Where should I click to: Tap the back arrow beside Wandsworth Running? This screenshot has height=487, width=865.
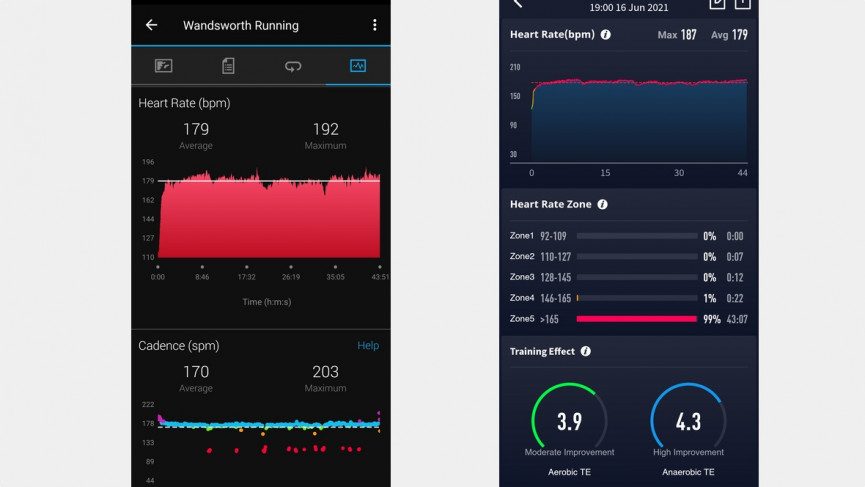coord(151,25)
